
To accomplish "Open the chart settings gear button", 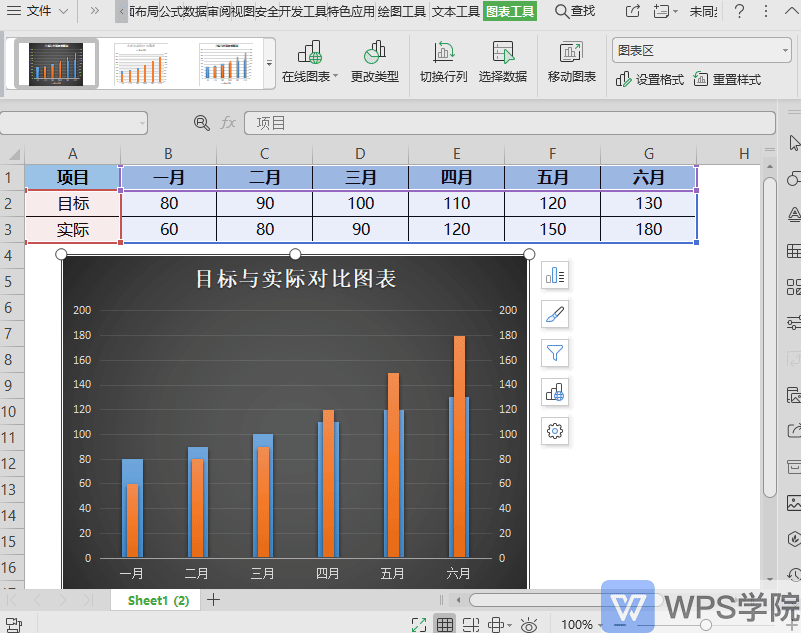I will 555,431.
